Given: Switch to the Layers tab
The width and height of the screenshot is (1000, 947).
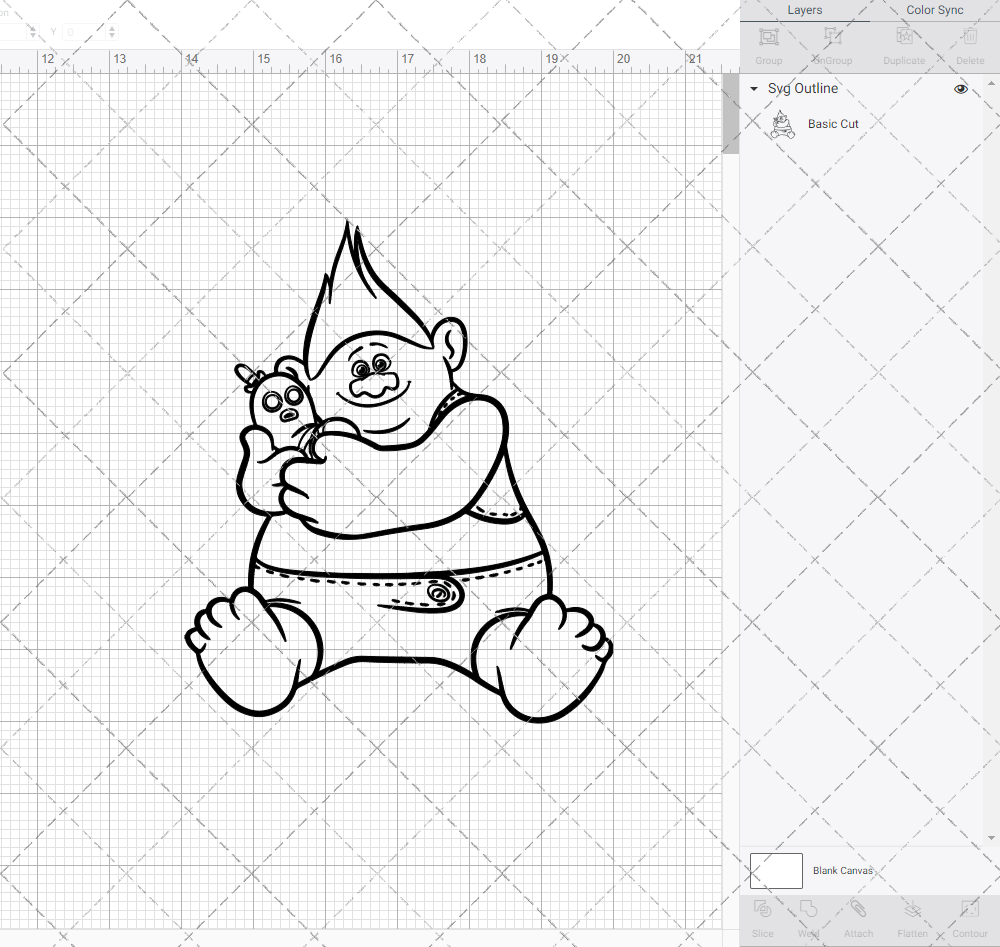Looking at the screenshot, I should (804, 10).
